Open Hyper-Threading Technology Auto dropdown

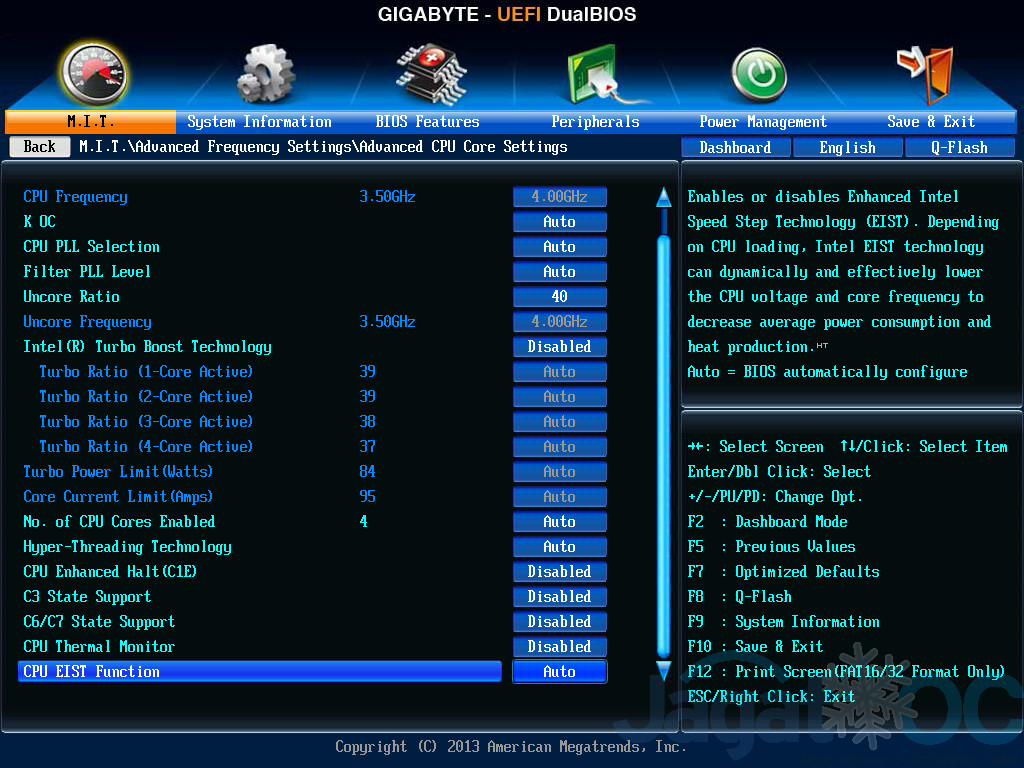559,547
